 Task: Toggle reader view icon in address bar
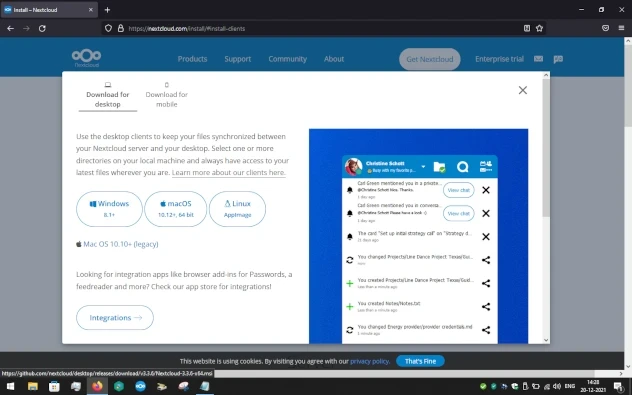point(527,28)
